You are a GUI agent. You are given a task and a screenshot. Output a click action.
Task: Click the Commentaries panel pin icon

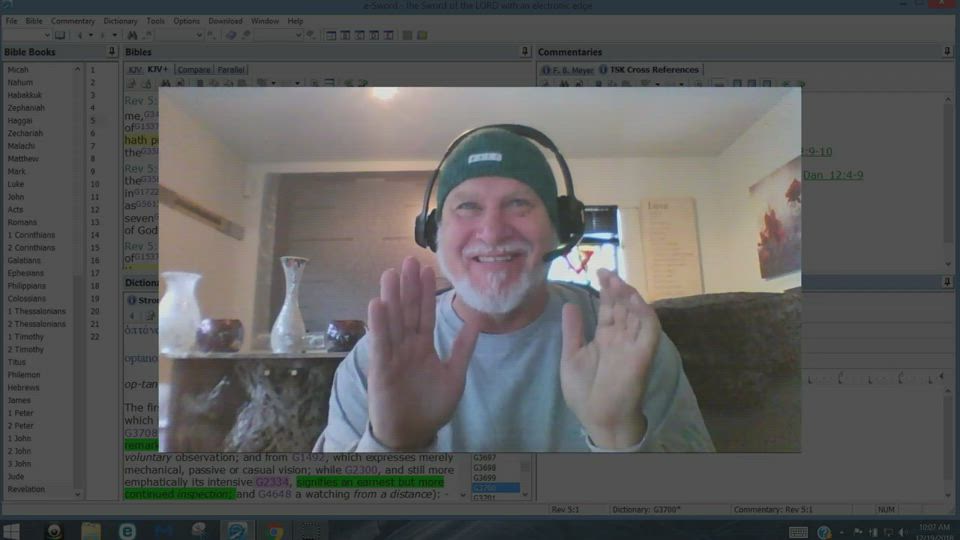click(x=947, y=52)
